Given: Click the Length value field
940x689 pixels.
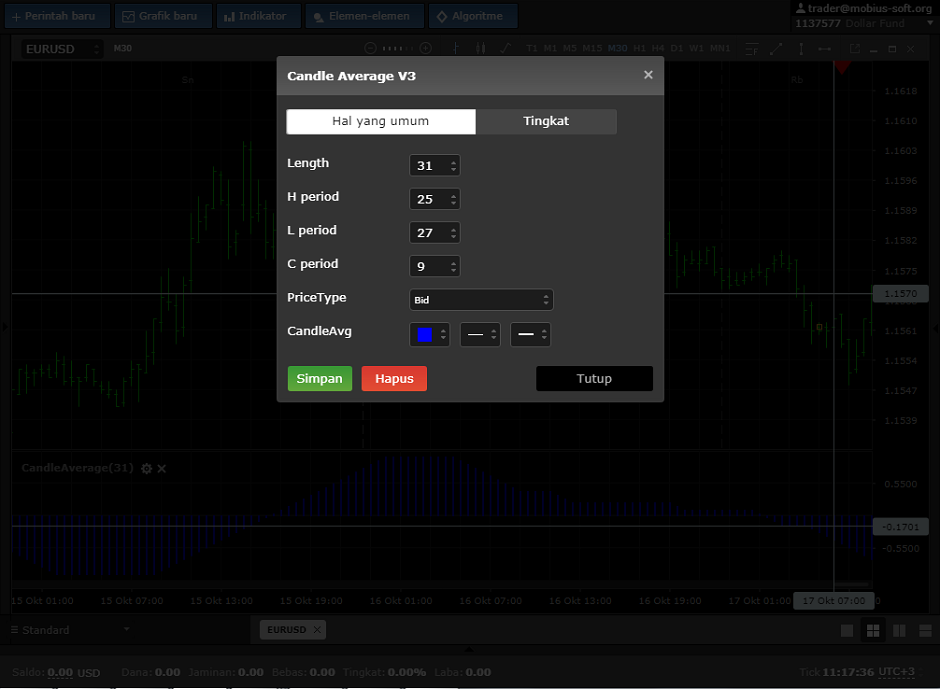Looking at the screenshot, I should pos(428,166).
